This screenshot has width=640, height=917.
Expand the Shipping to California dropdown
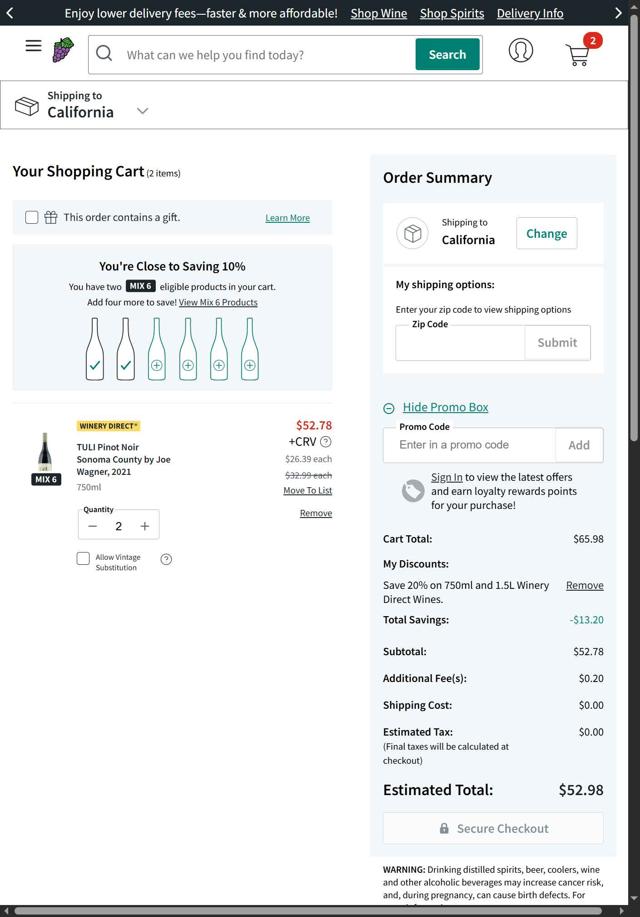[x=142, y=111]
